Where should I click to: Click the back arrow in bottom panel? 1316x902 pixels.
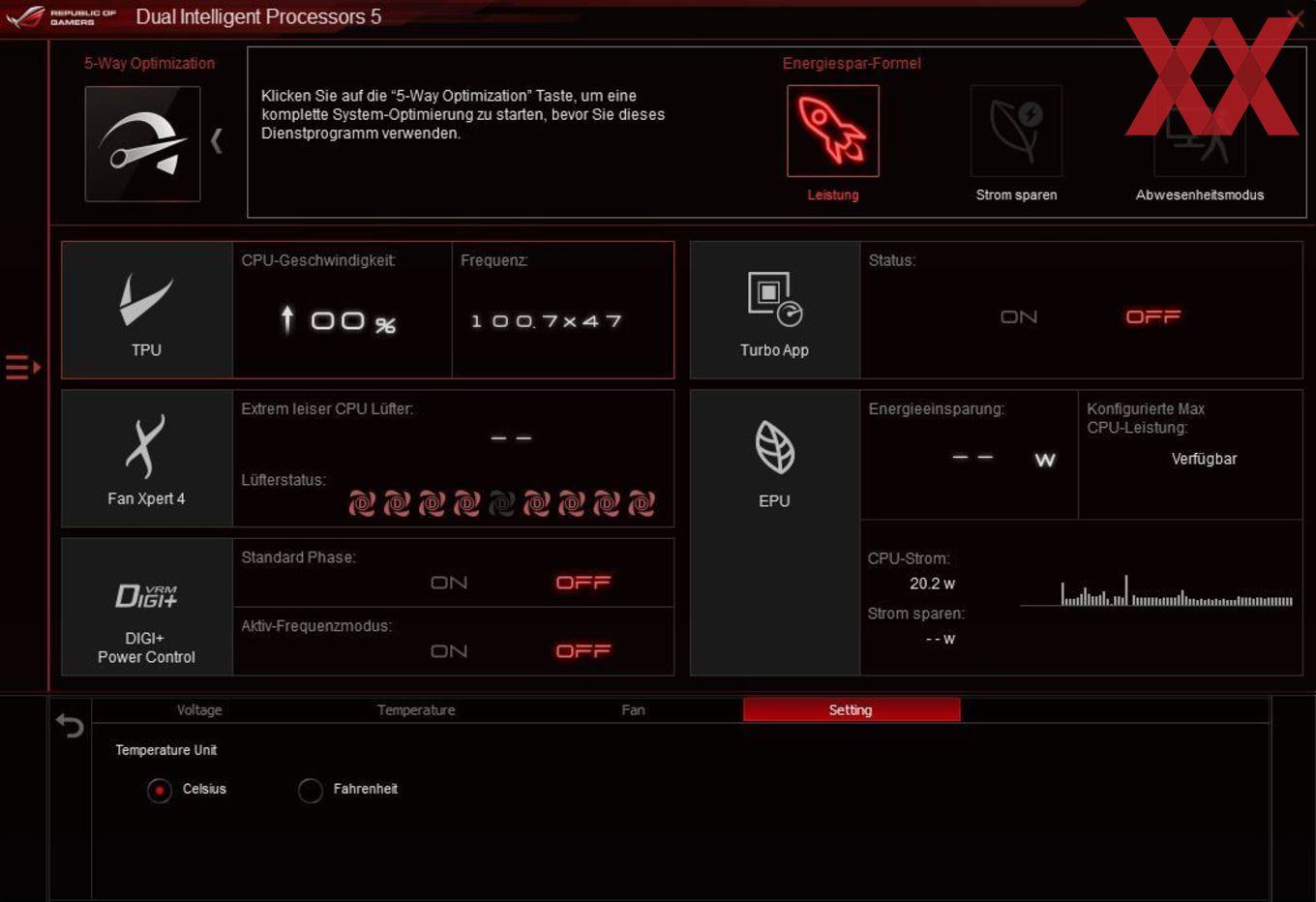(70, 725)
